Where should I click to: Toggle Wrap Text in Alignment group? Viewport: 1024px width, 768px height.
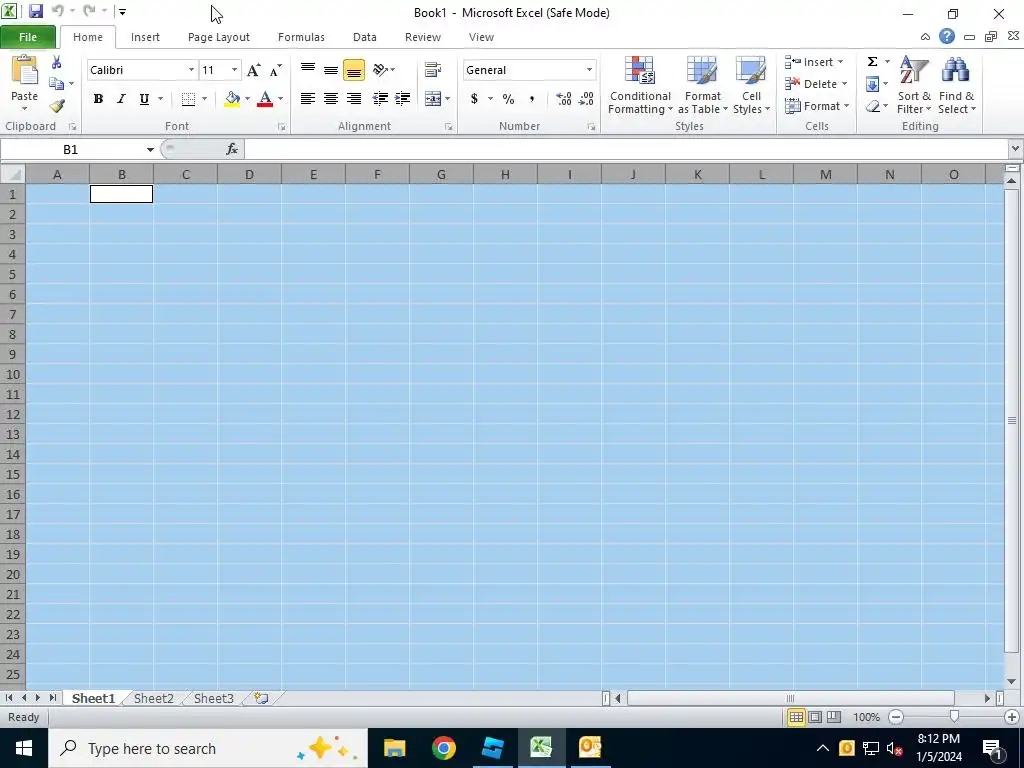432,70
